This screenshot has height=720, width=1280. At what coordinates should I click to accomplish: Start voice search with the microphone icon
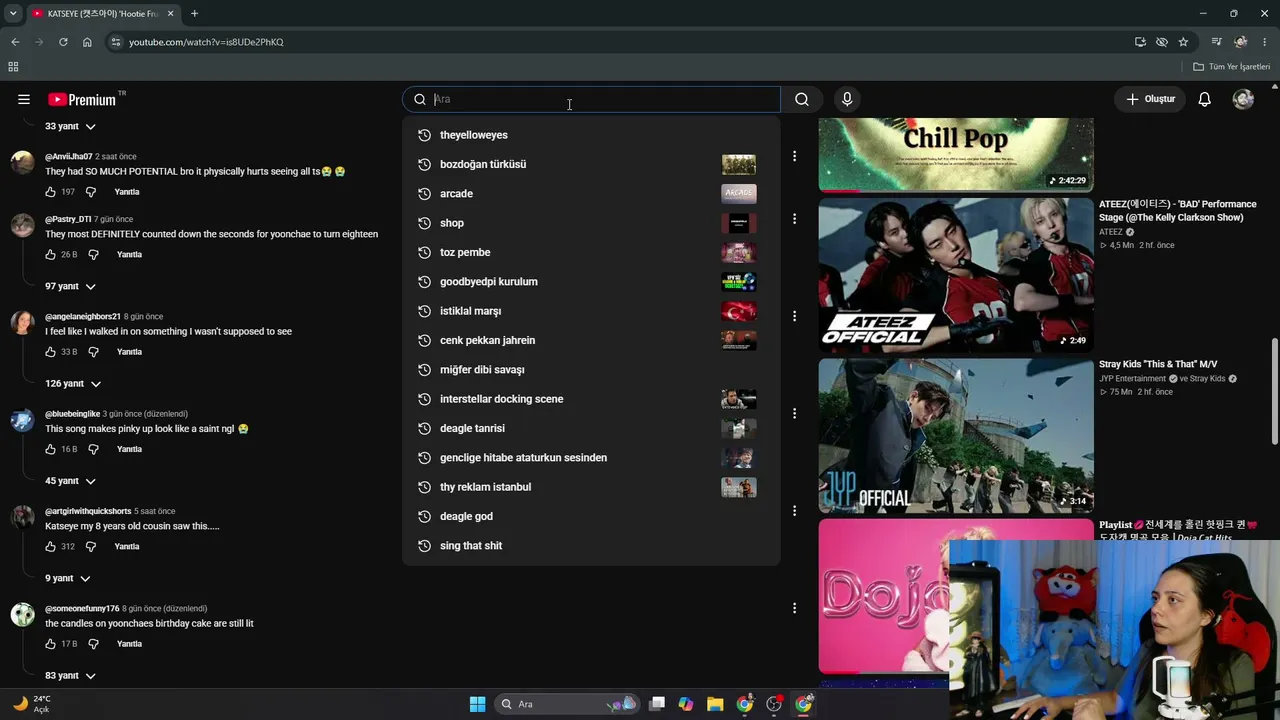click(x=847, y=99)
